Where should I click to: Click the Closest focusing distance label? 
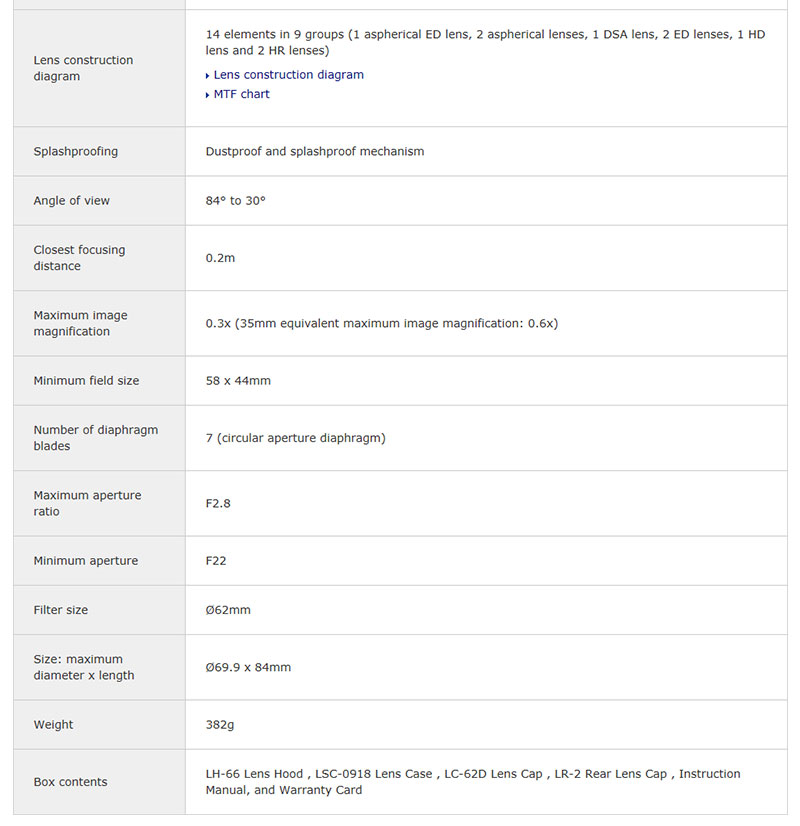click(x=80, y=258)
